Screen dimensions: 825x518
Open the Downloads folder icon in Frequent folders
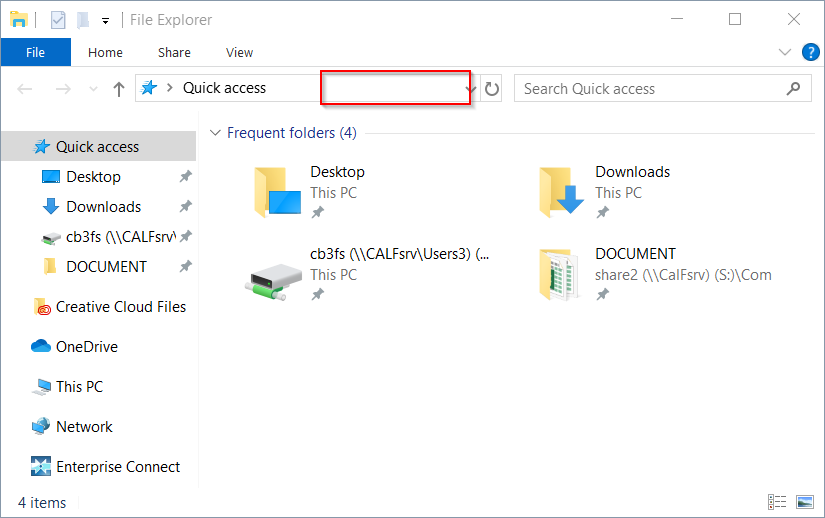(x=561, y=191)
